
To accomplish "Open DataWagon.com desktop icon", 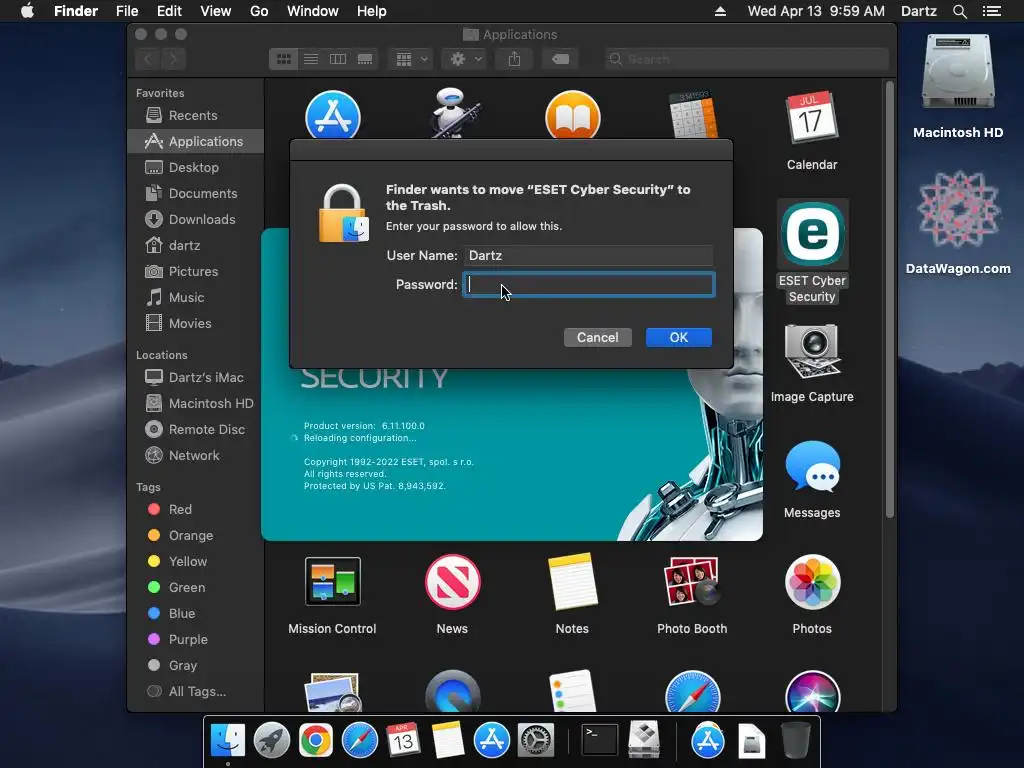I will (958, 209).
